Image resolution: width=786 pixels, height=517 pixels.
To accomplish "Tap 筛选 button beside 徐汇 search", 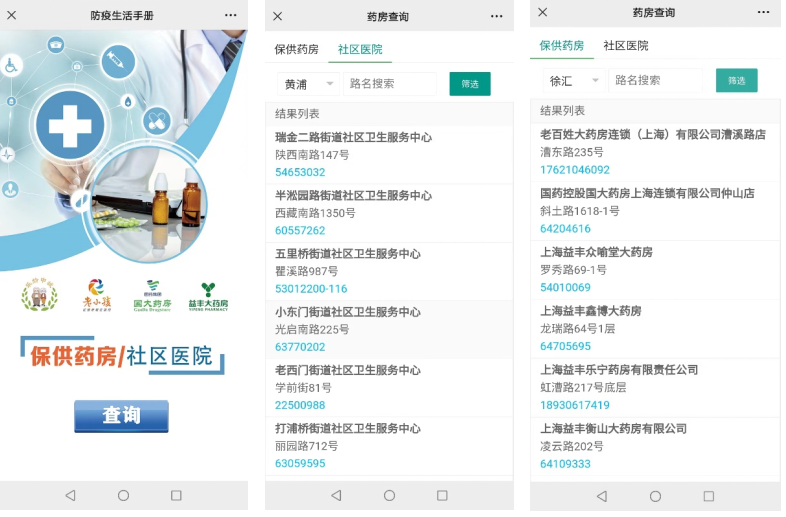I will pos(736,81).
